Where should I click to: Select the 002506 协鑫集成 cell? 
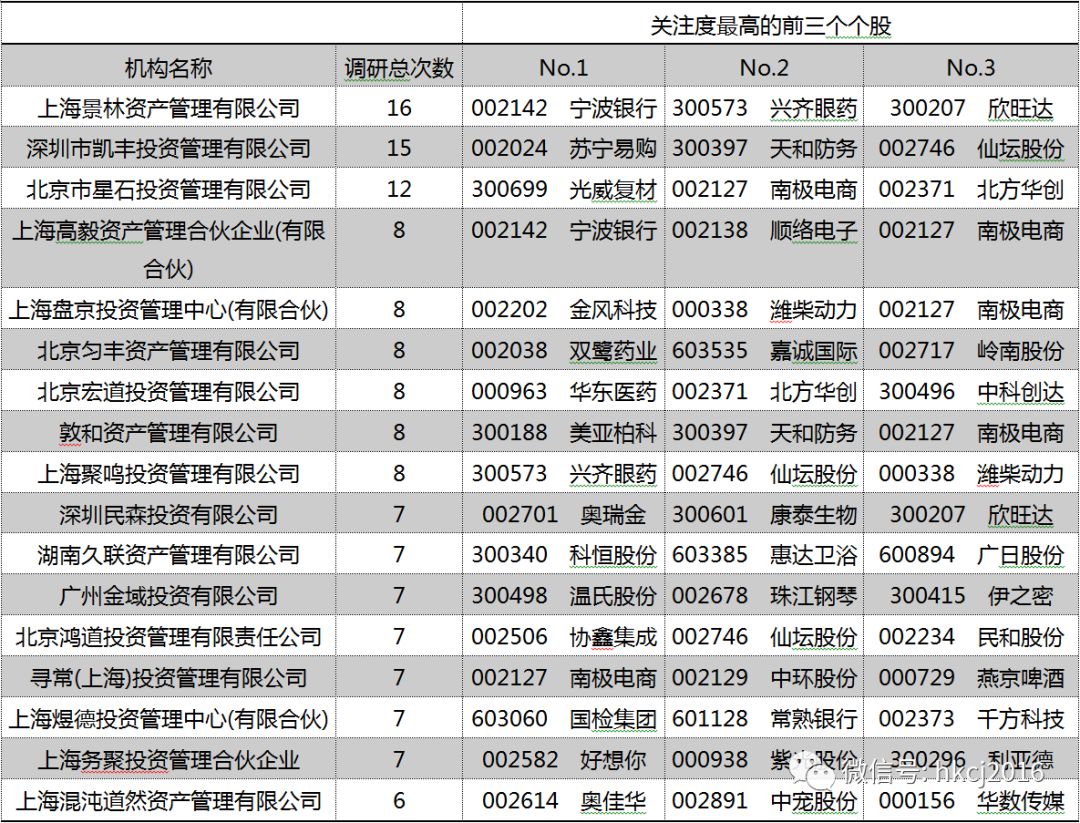tap(563, 636)
